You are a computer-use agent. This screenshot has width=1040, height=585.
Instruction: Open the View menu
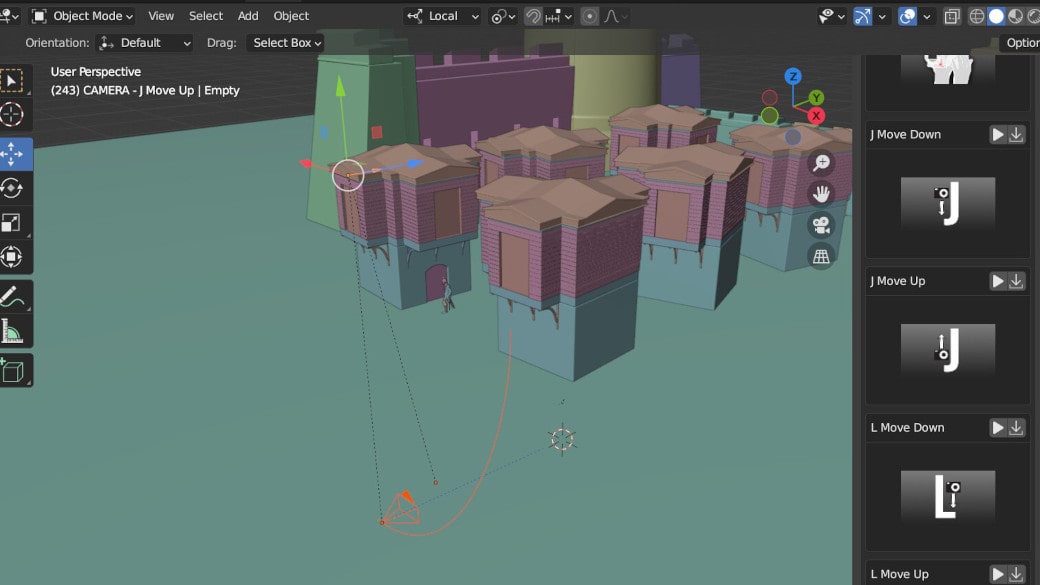[161, 16]
